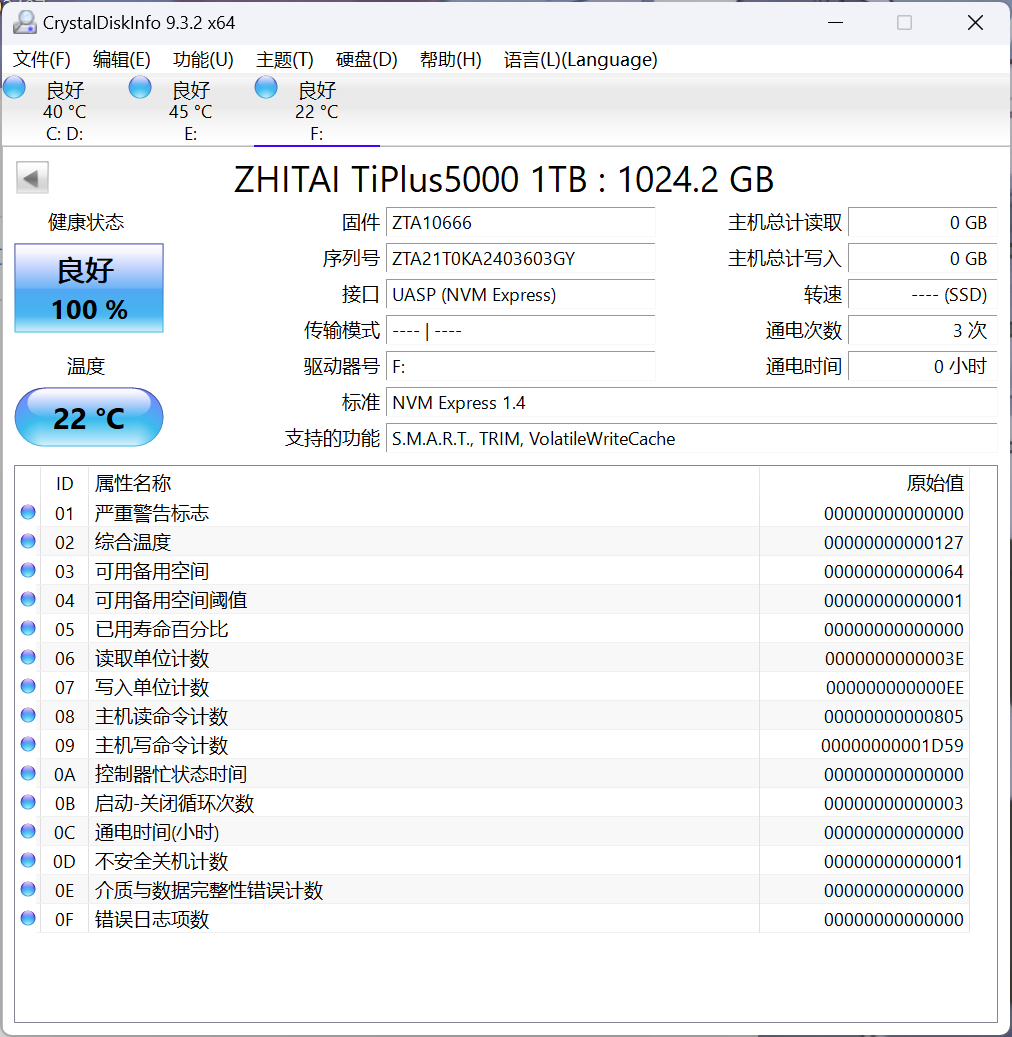Open the 帮助(H) help menu
The image size is (1012, 1037).
coord(448,60)
